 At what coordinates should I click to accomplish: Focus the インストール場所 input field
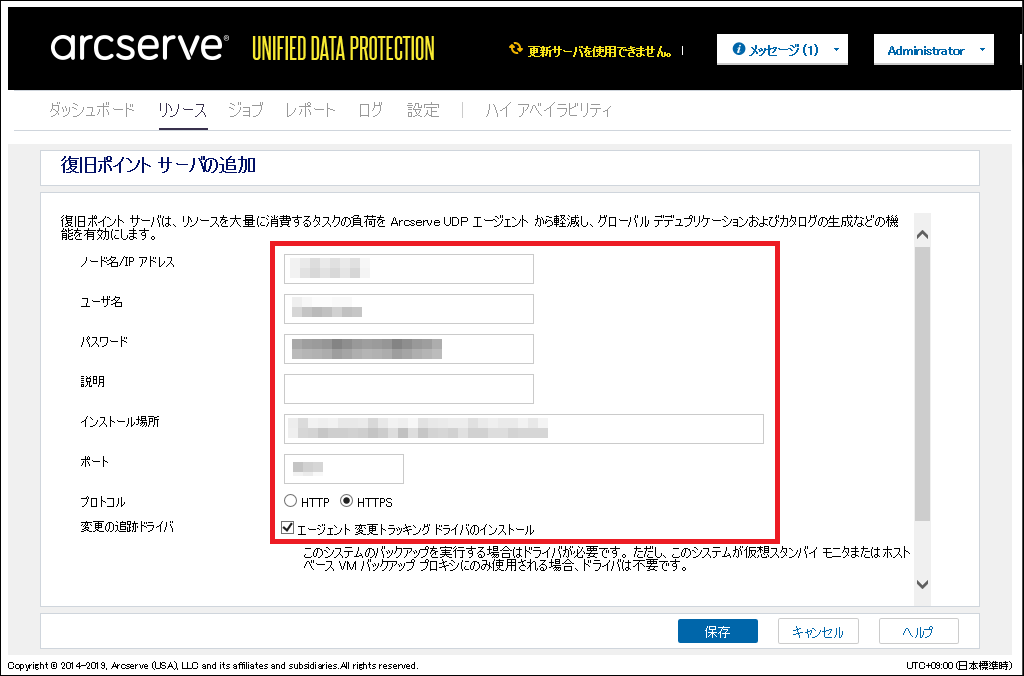click(x=524, y=428)
